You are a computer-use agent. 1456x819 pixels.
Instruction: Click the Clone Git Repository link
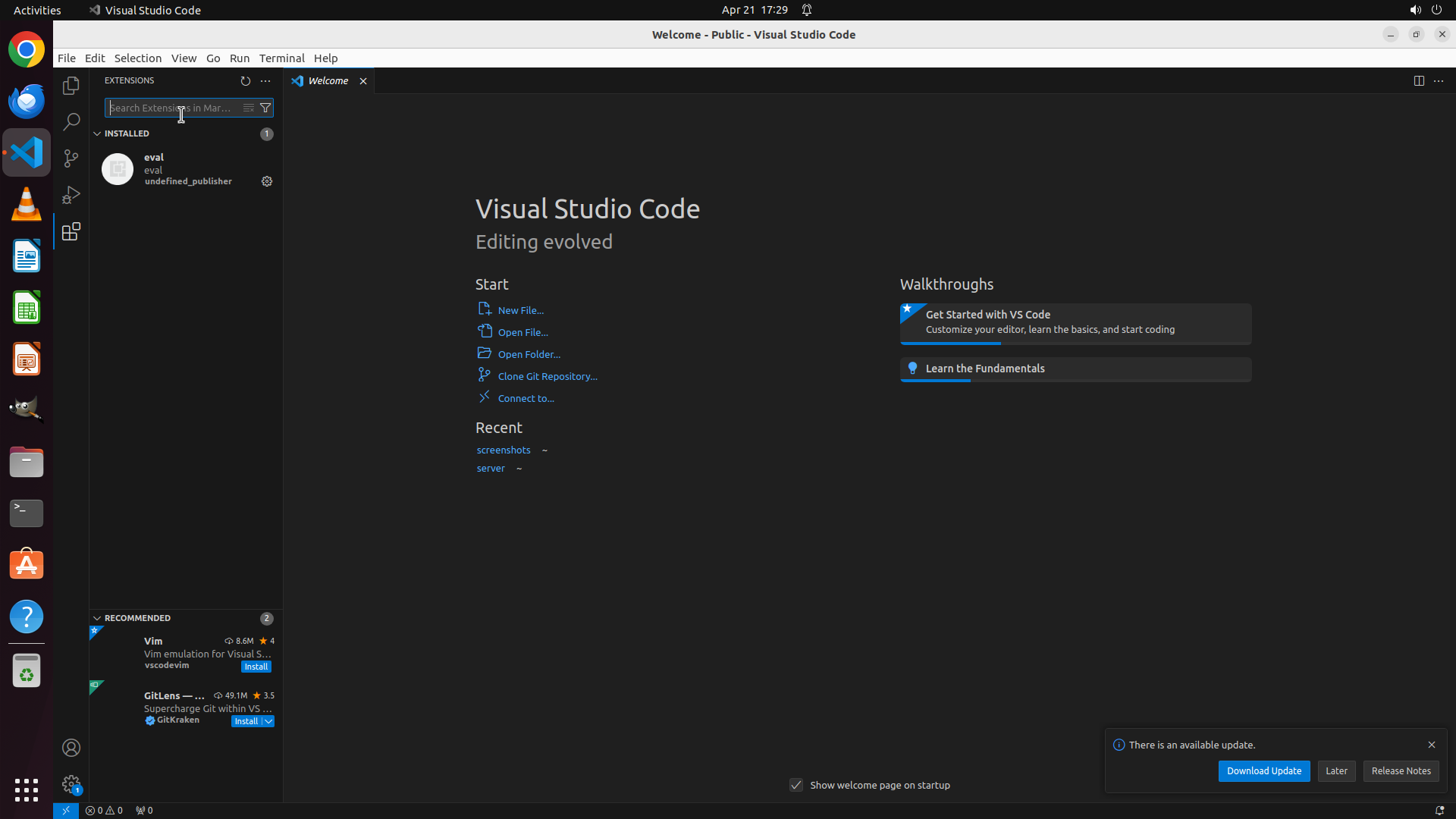[x=547, y=376]
